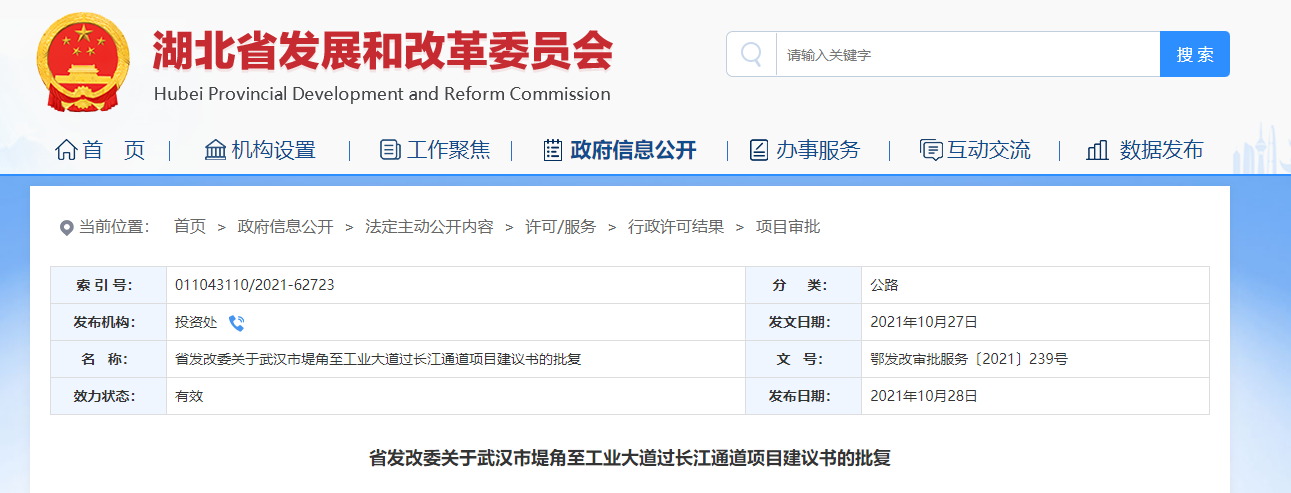Follow the 行政许可结果 breadcrumb link
Image resolution: width=1291 pixels, height=493 pixels.
676,227
